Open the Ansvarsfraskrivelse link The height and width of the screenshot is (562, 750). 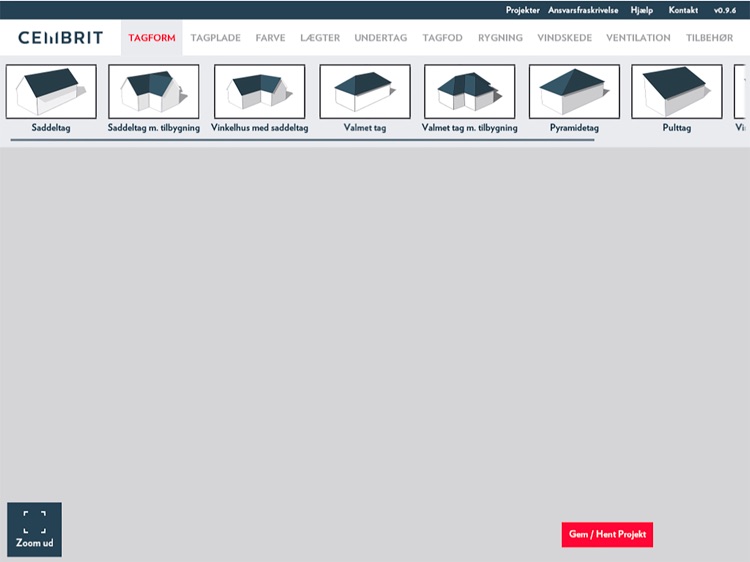(583, 10)
